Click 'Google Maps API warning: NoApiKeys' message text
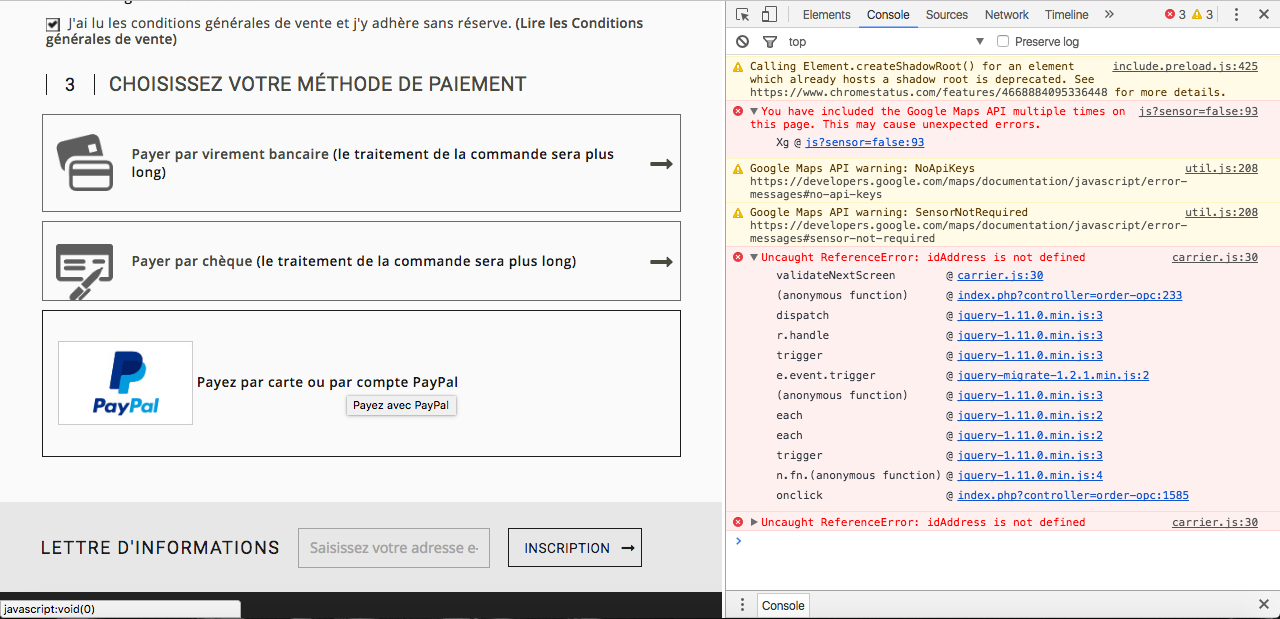This screenshot has width=1280, height=619. pos(862,168)
